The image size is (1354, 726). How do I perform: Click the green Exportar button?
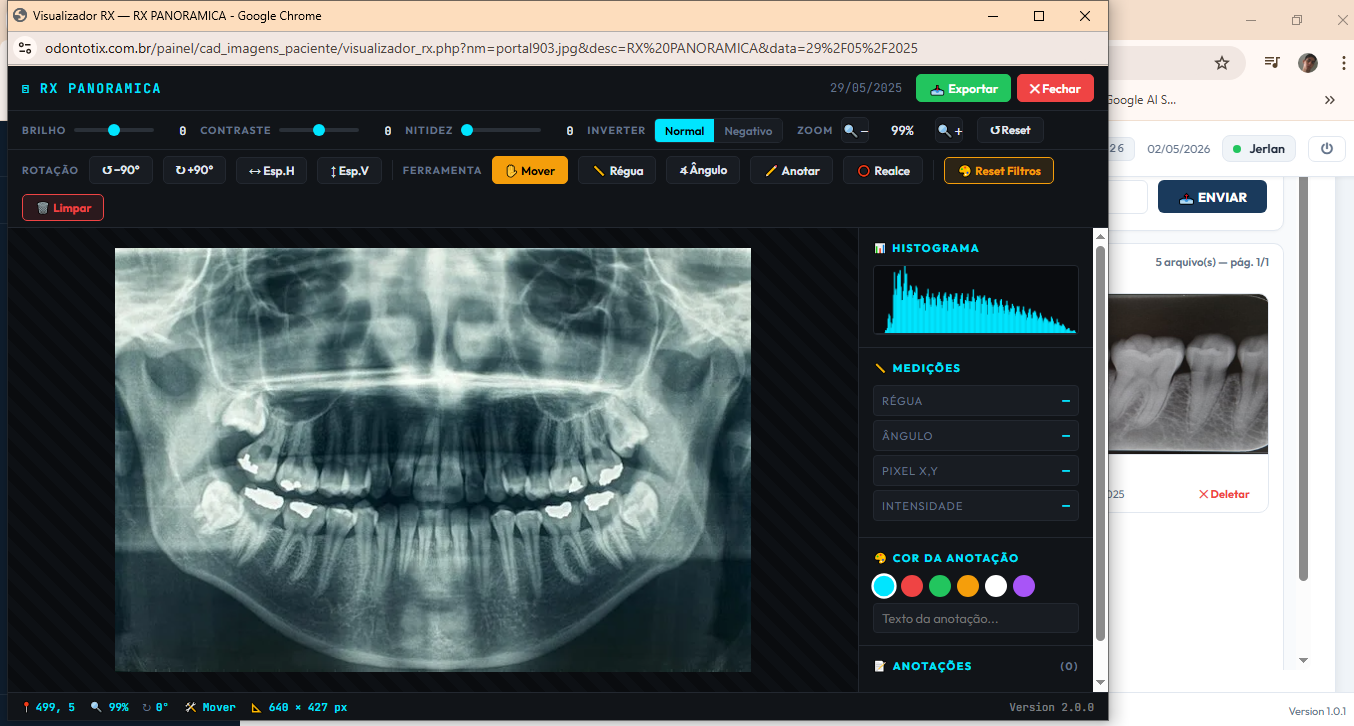963,88
